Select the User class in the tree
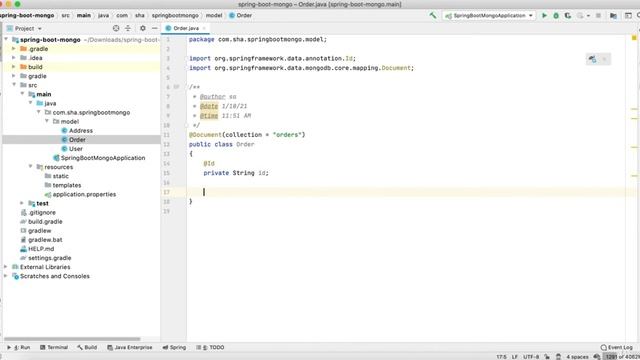Screen dimensions: 640x360 [72, 149]
